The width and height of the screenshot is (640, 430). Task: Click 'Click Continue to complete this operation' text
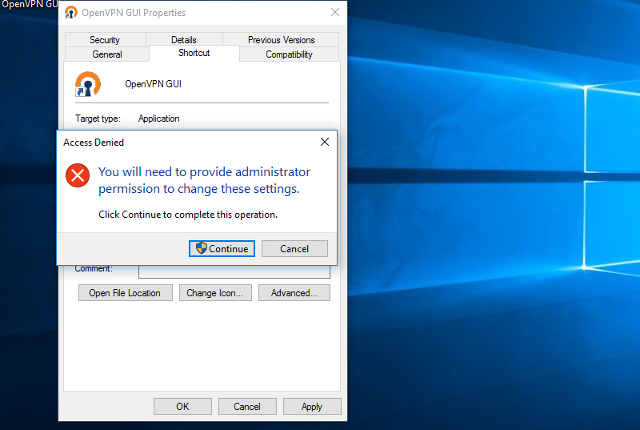[x=188, y=215]
